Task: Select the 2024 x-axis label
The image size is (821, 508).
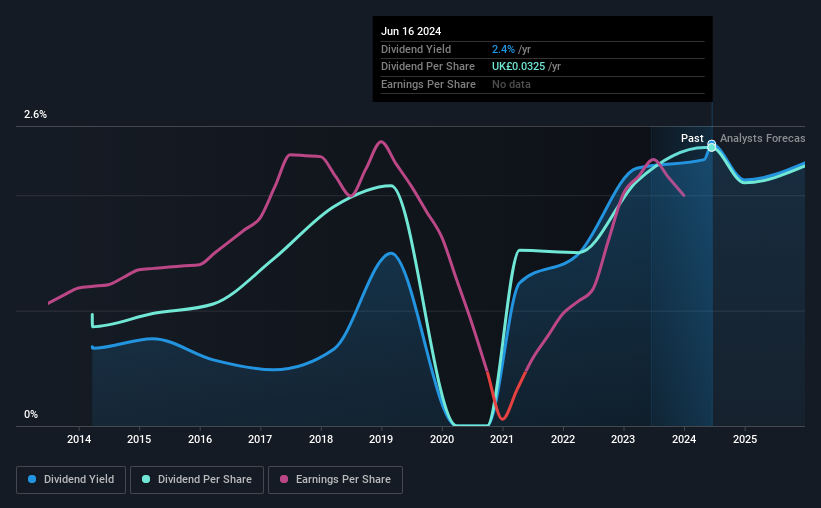Action: (x=684, y=439)
